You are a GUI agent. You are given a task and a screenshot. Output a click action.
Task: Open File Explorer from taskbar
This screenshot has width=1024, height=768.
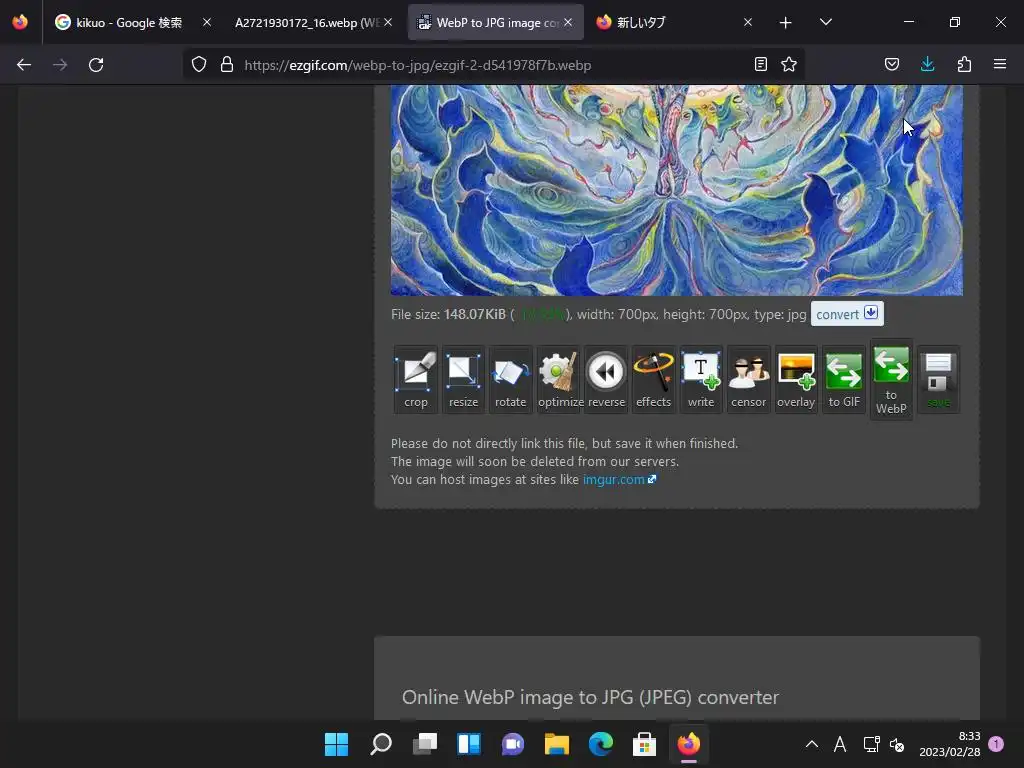pos(556,744)
